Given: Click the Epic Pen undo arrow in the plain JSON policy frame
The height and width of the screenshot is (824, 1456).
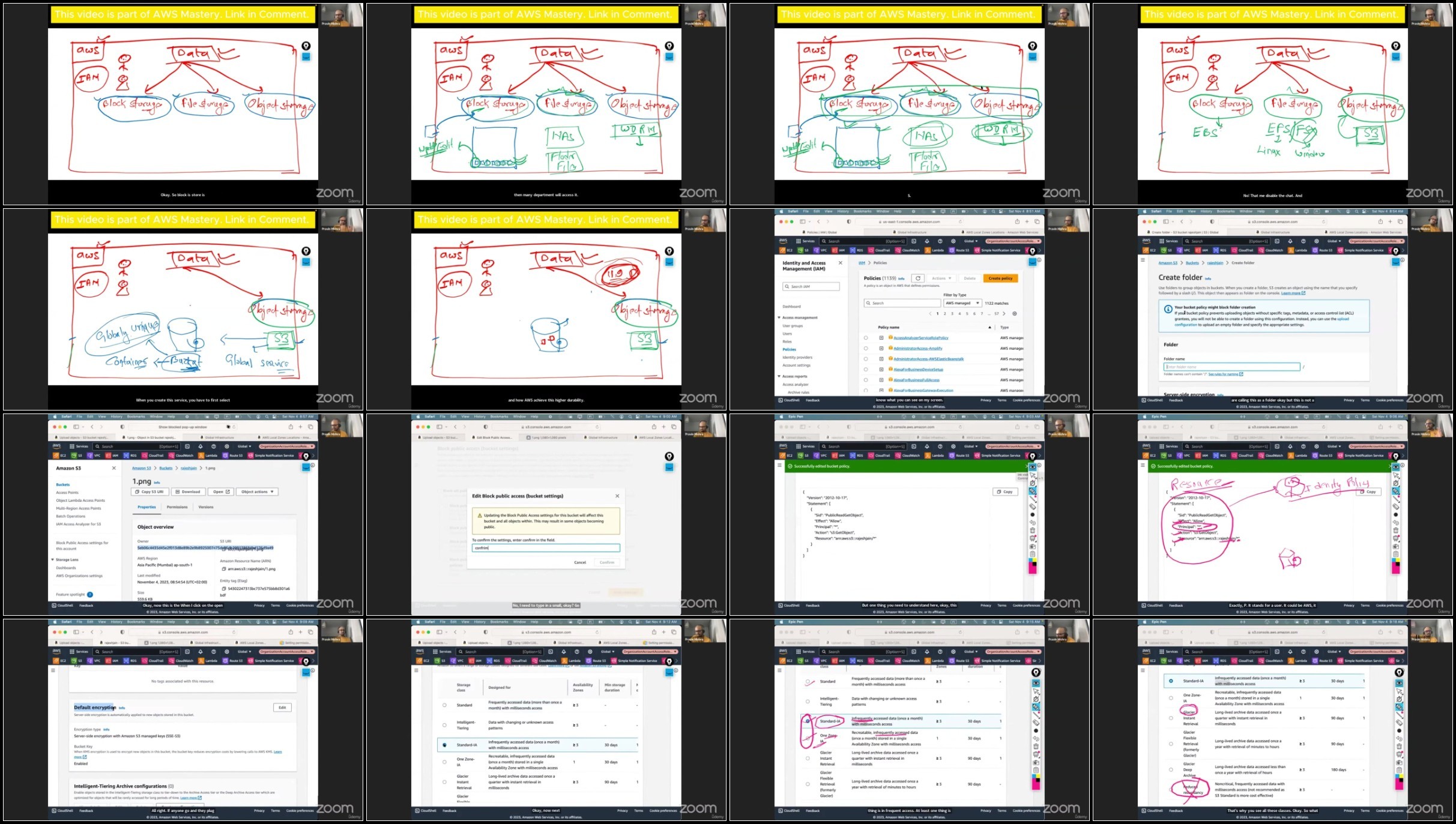Looking at the screenshot, I should pyautogui.click(x=1033, y=522).
